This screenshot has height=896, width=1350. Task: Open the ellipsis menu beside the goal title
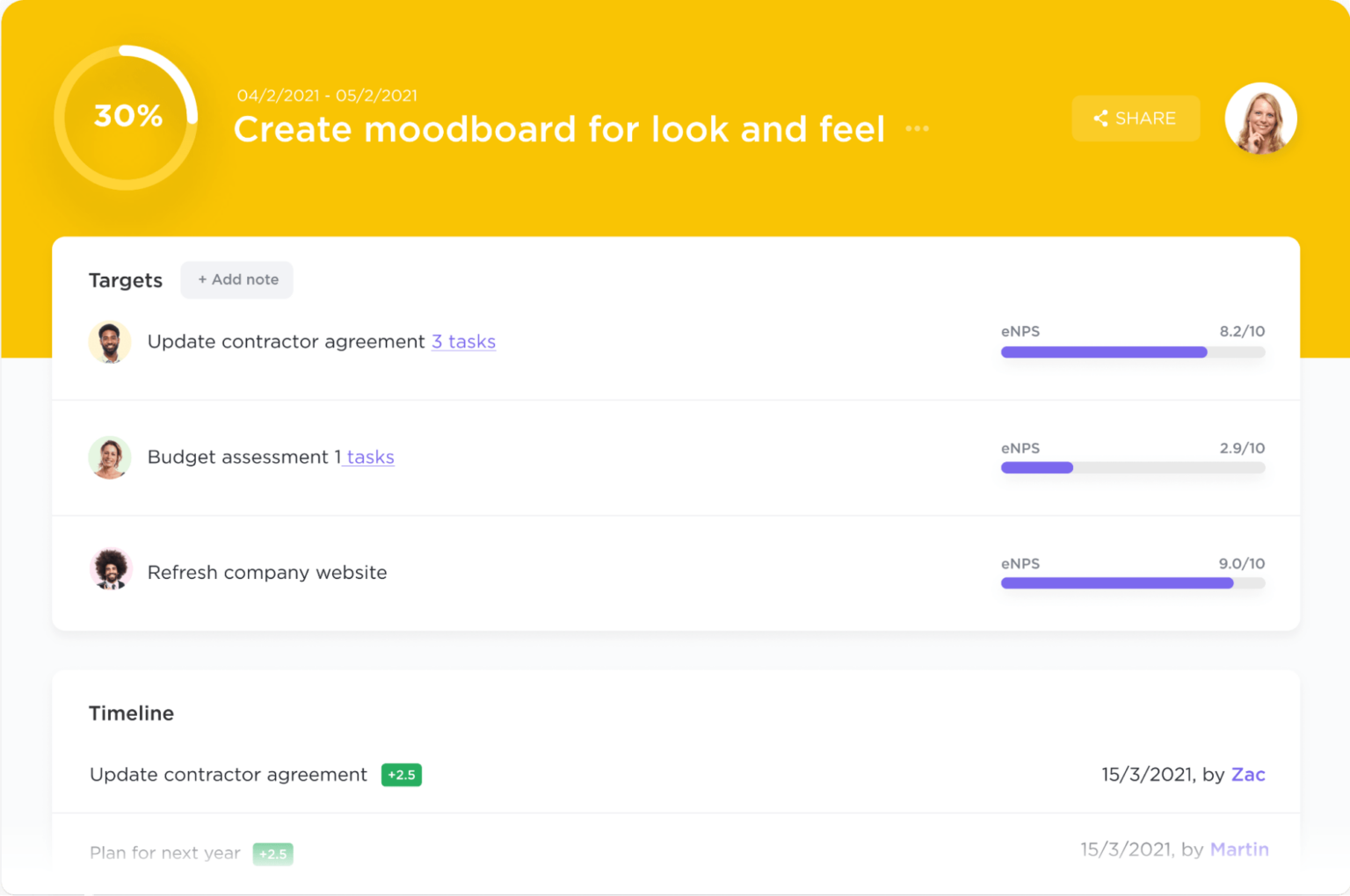tap(918, 128)
